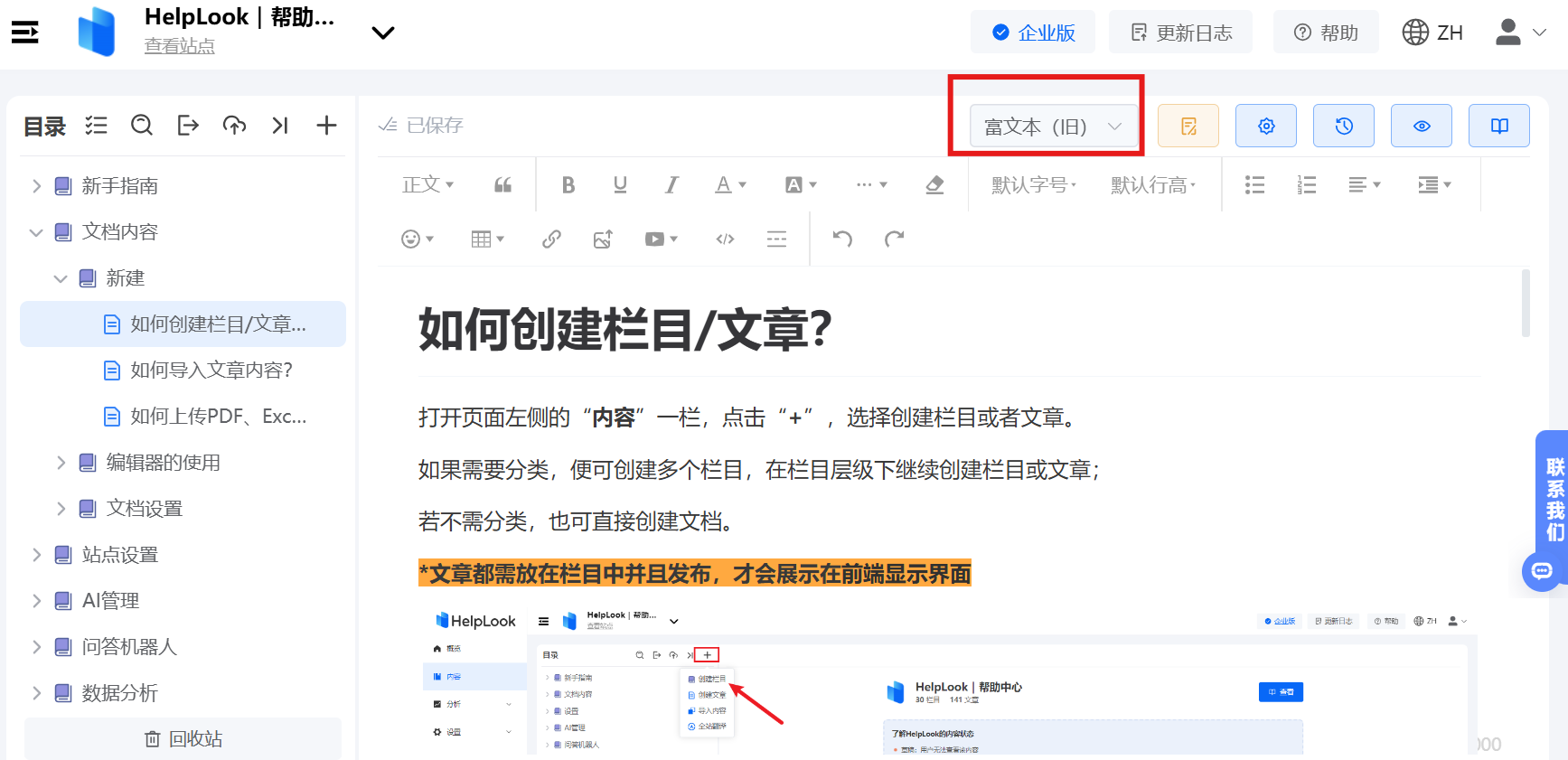This screenshot has height=760, width=1568.
Task: Open article settings with the gear icon
Action: [1266, 127]
